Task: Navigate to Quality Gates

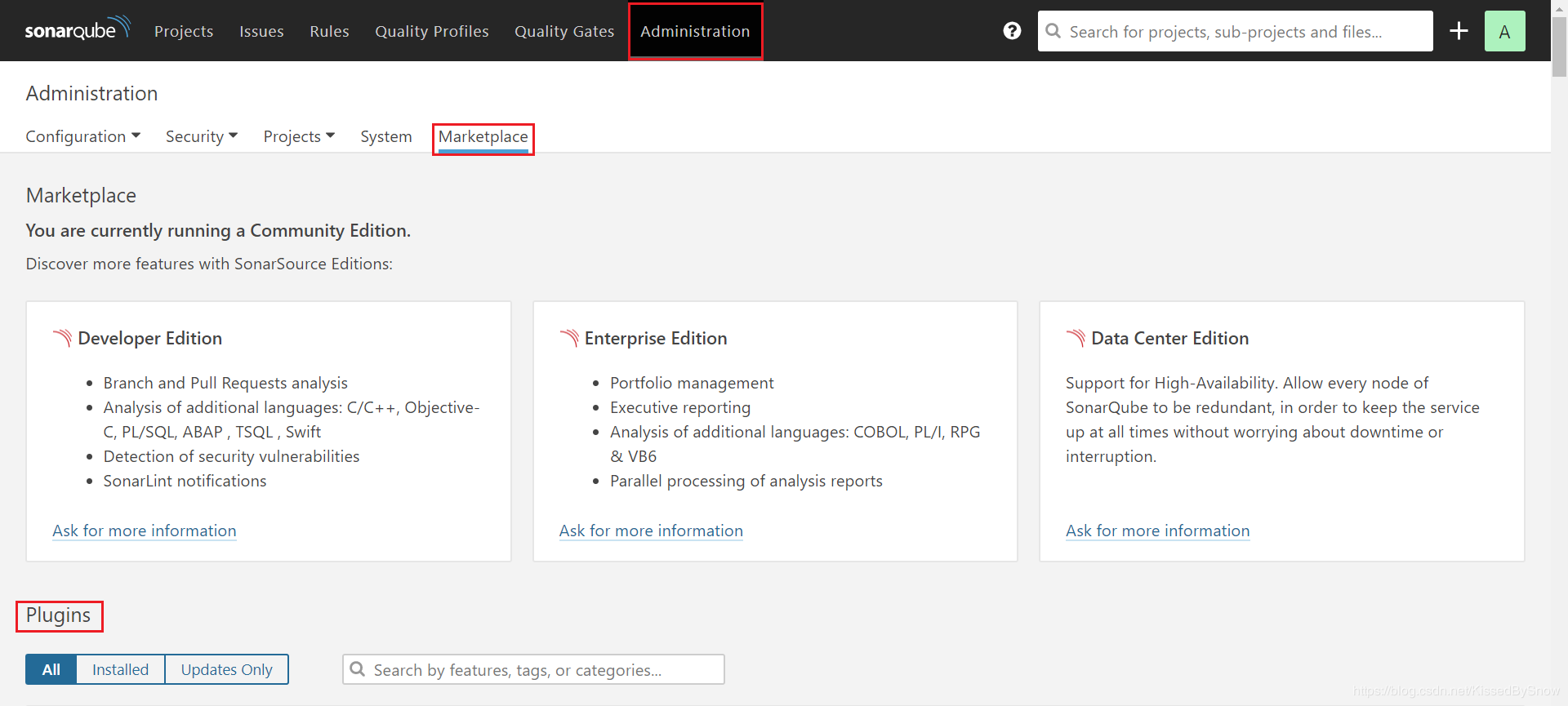Action: pyautogui.click(x=564, y=31)
